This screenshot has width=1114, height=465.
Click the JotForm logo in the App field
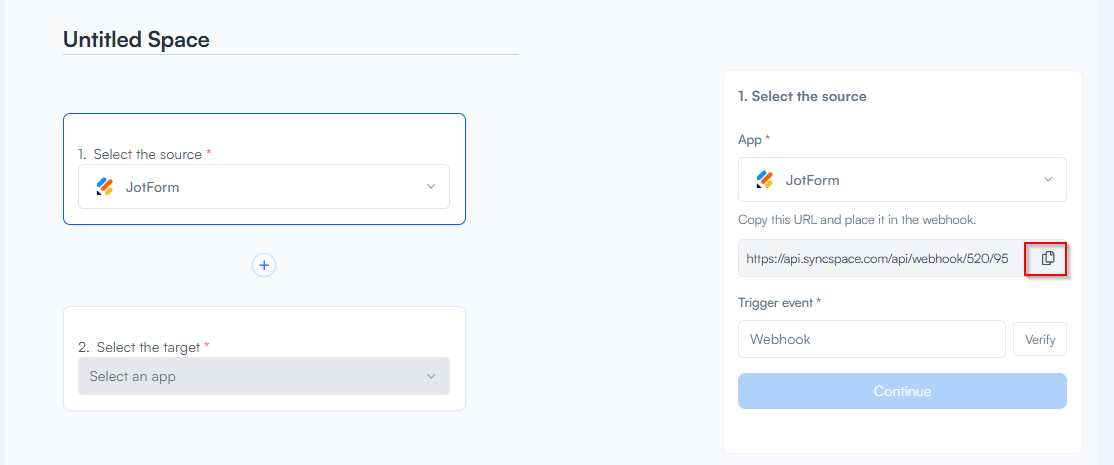765,180
